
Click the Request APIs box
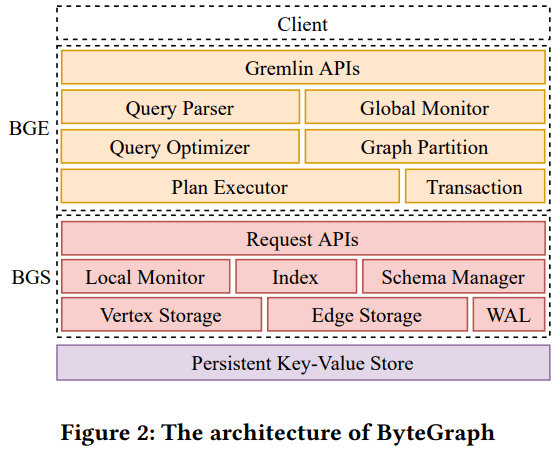coord(303,239)
